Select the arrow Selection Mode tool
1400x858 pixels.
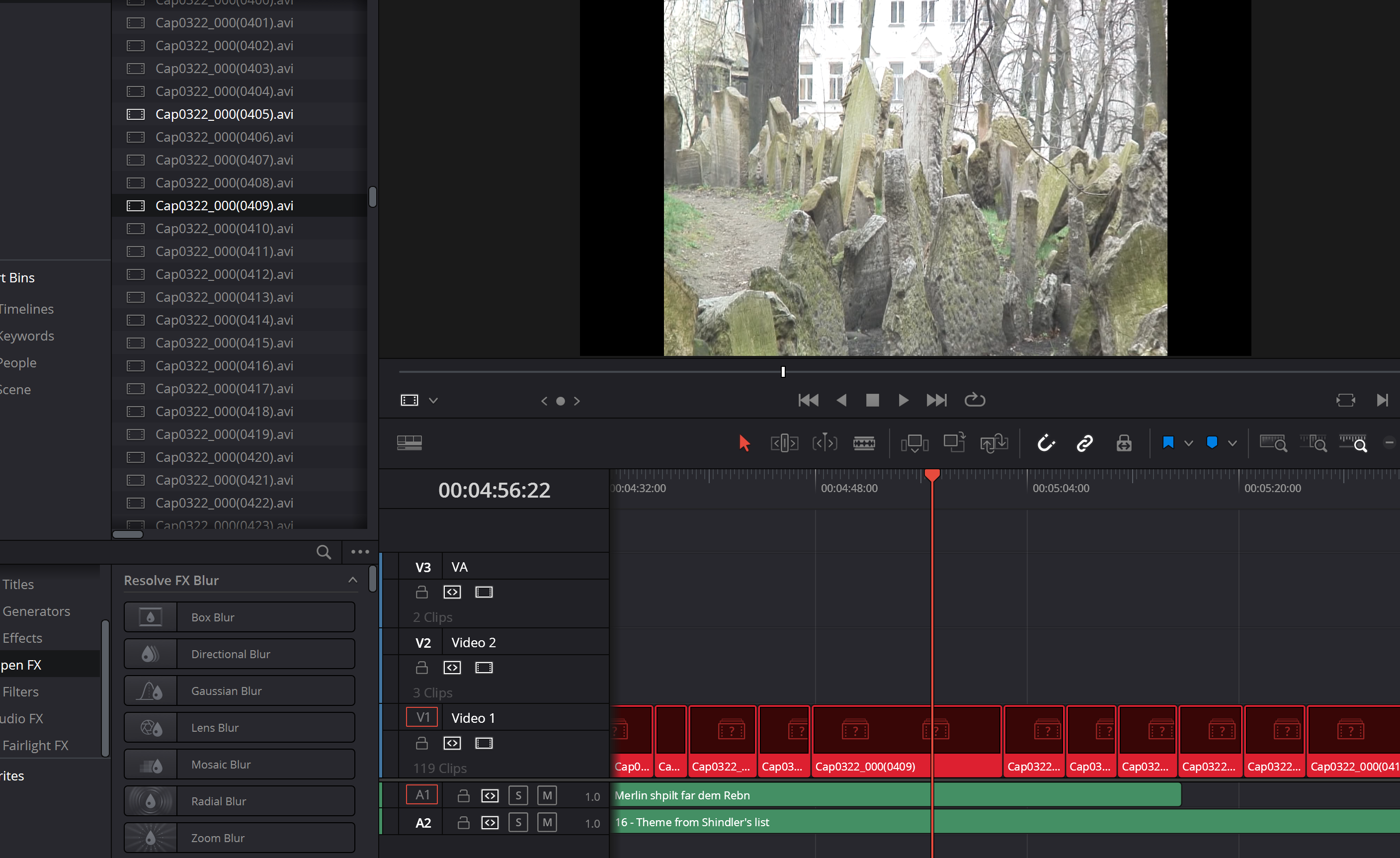tap(744, 442)
